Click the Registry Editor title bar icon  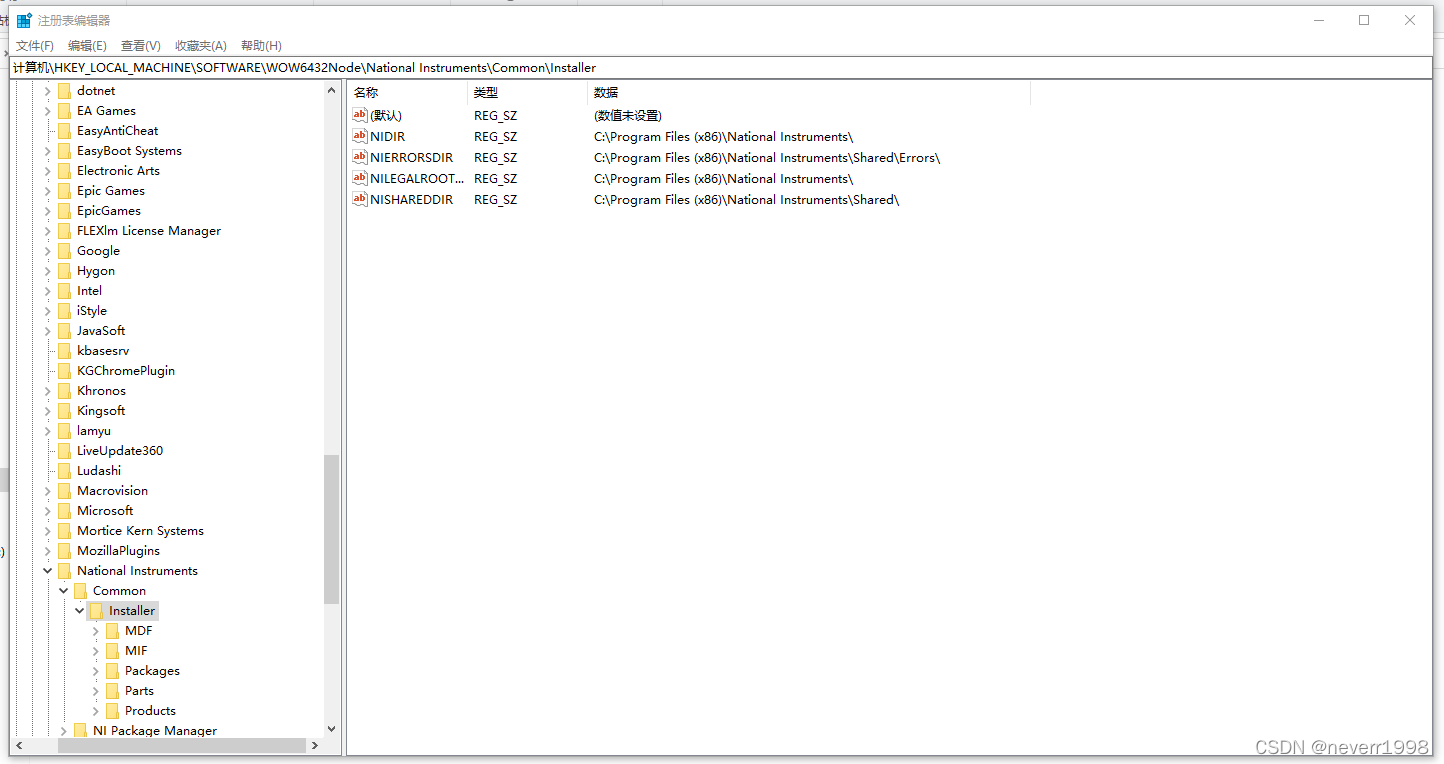tap(25, 20)
